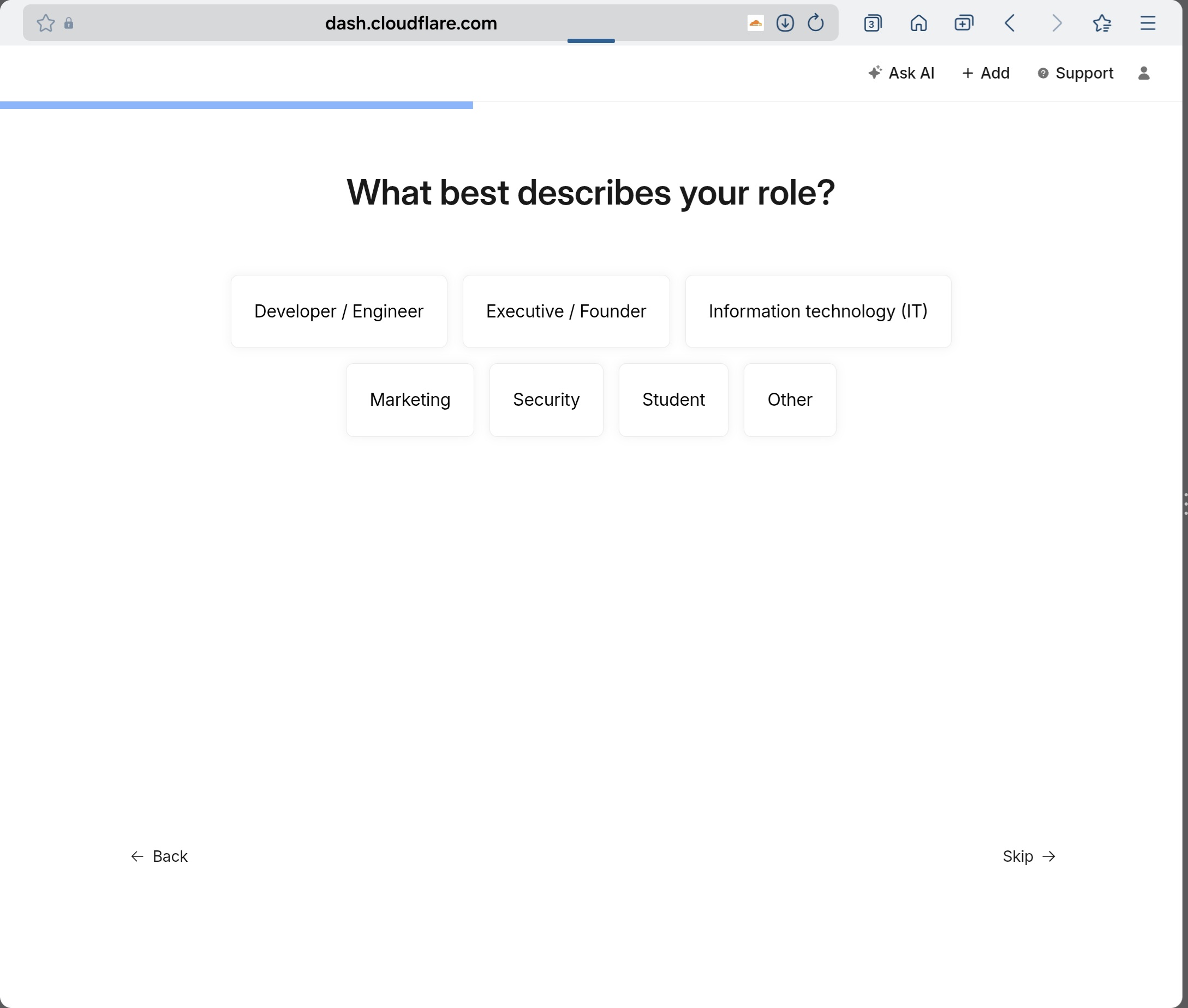Screen dimensions: 1188x1008
Task: Reload the page with refresh icon
Action: click(815, 23)
